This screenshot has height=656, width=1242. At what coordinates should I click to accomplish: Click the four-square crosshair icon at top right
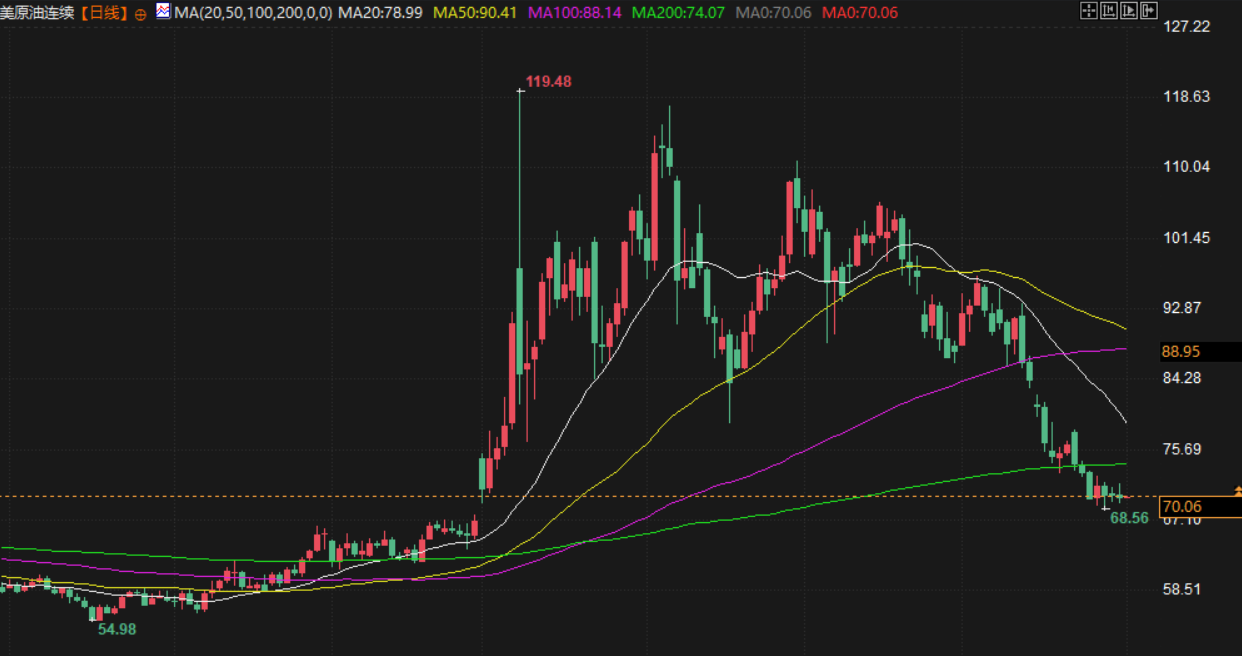point(1089,11)
